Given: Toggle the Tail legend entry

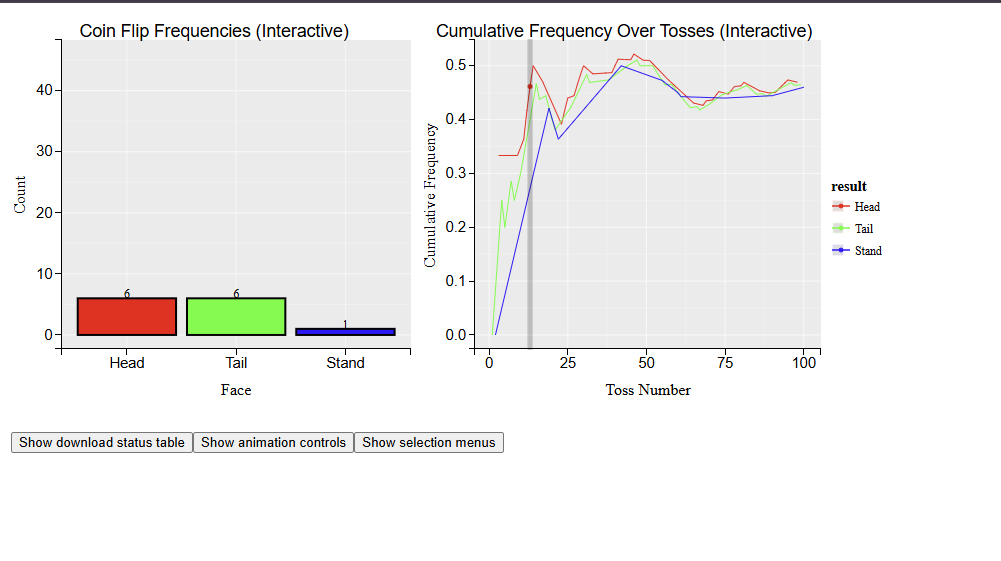Looking at the screenshot, I should (863, 229).
